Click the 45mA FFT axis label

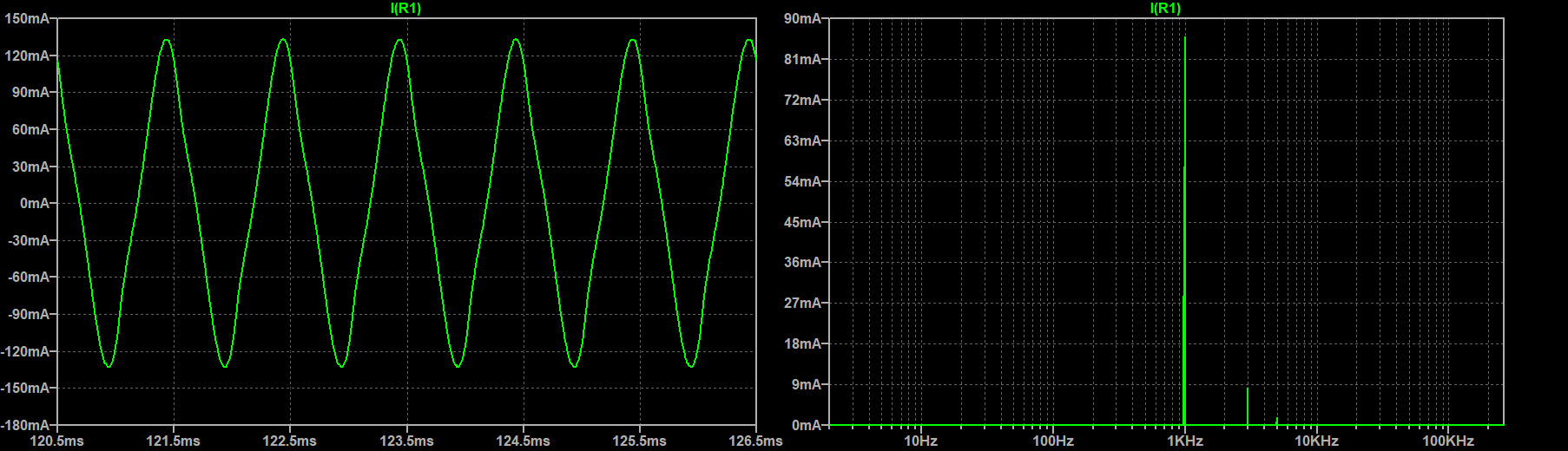click(x=803, y=222)
